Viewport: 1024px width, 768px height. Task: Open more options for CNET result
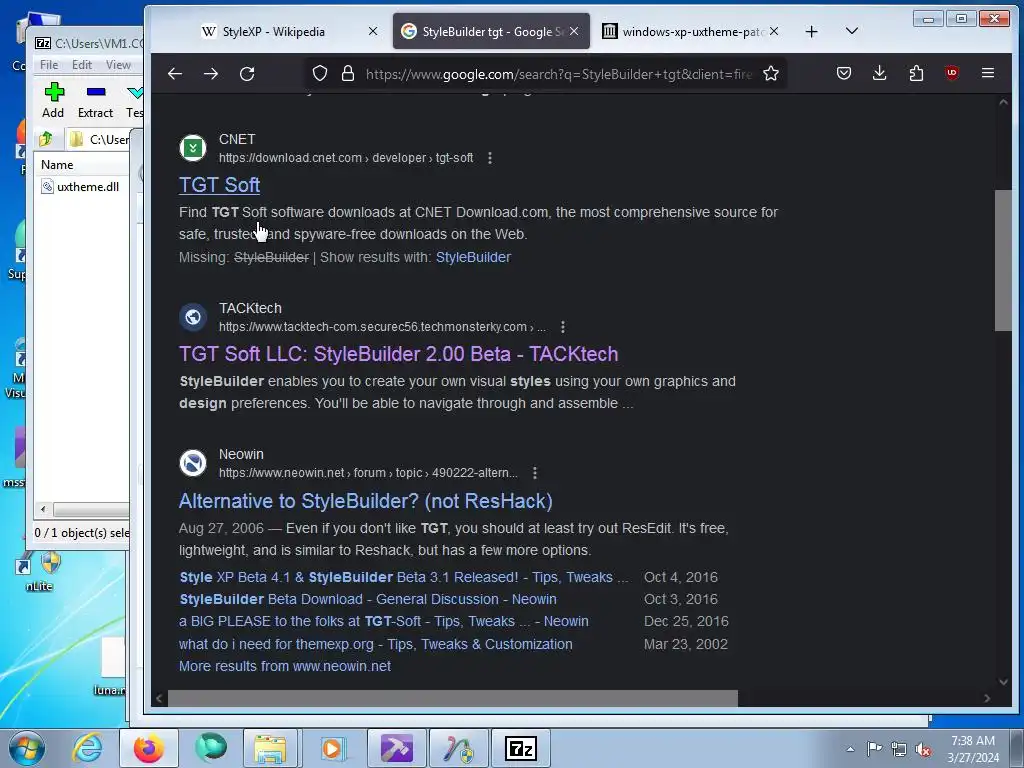[x=490, y=158]
